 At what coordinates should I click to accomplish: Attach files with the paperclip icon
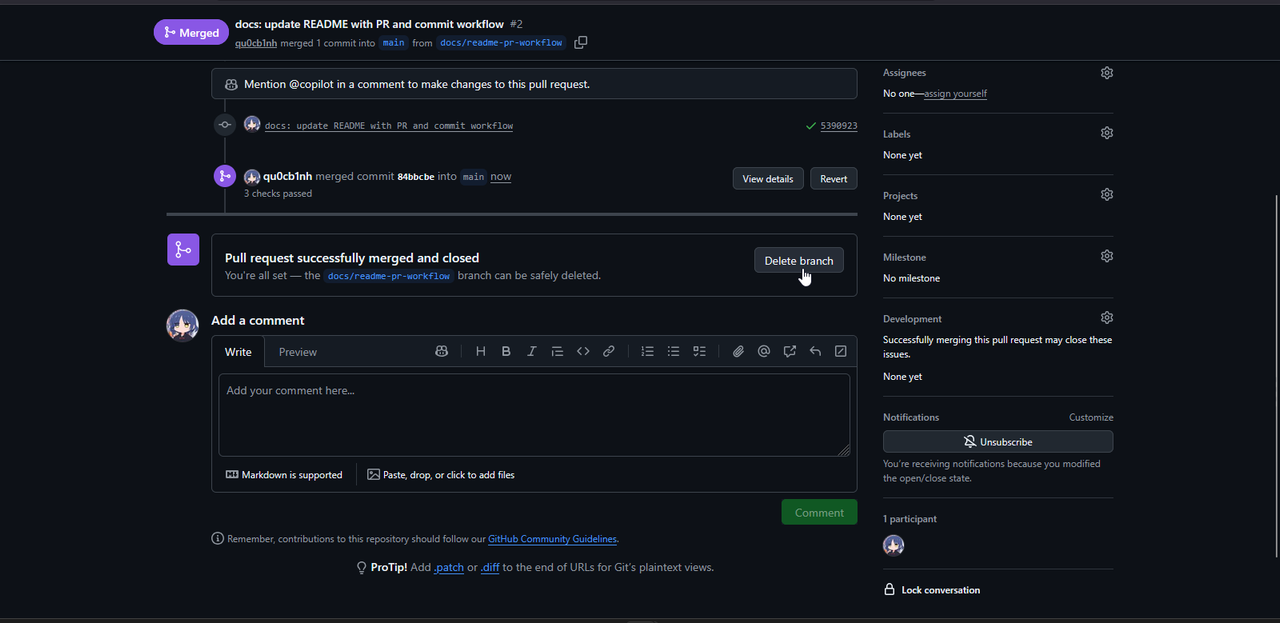[738, 351]
